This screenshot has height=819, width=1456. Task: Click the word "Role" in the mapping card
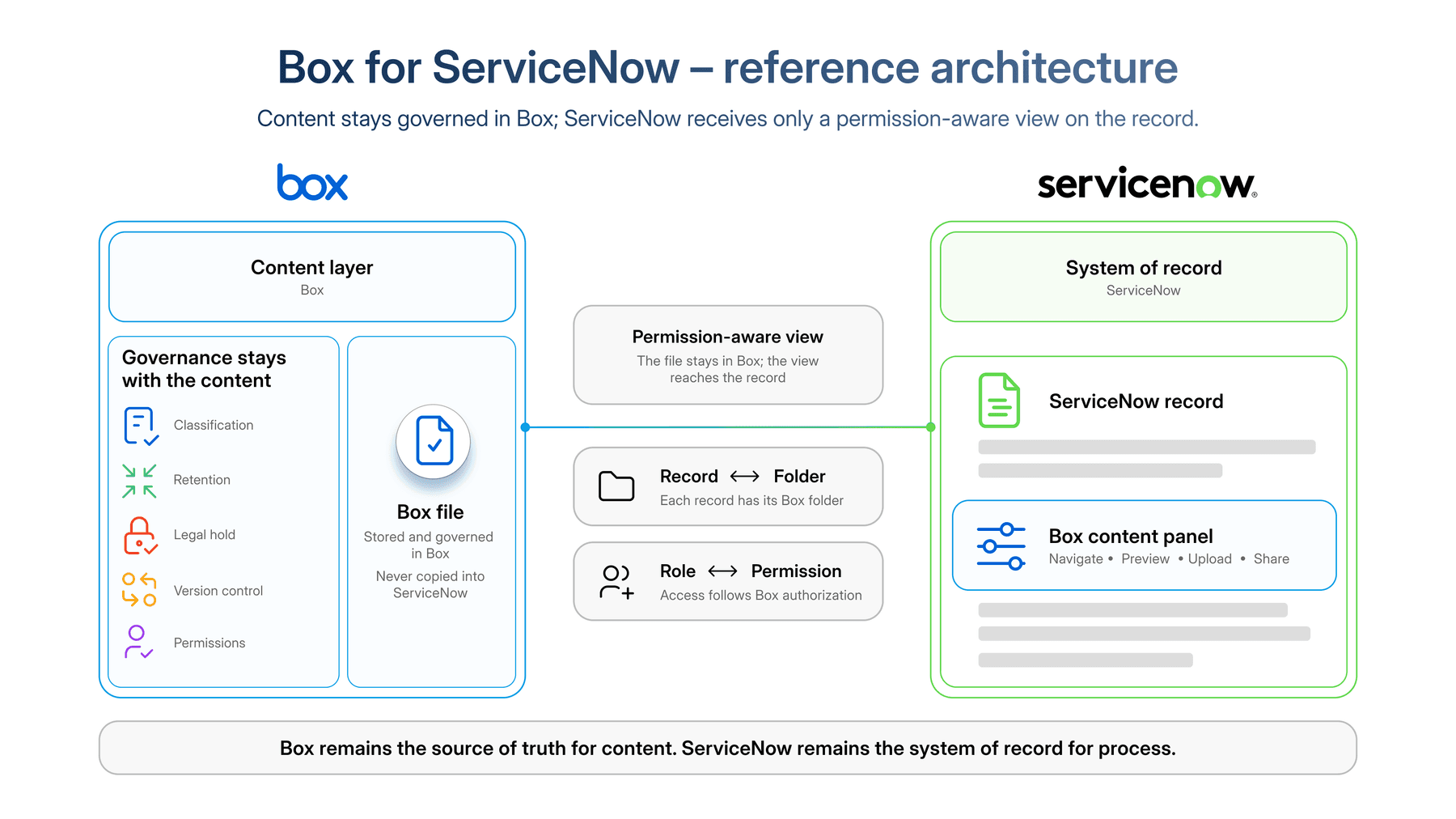[x=678, y=571]
